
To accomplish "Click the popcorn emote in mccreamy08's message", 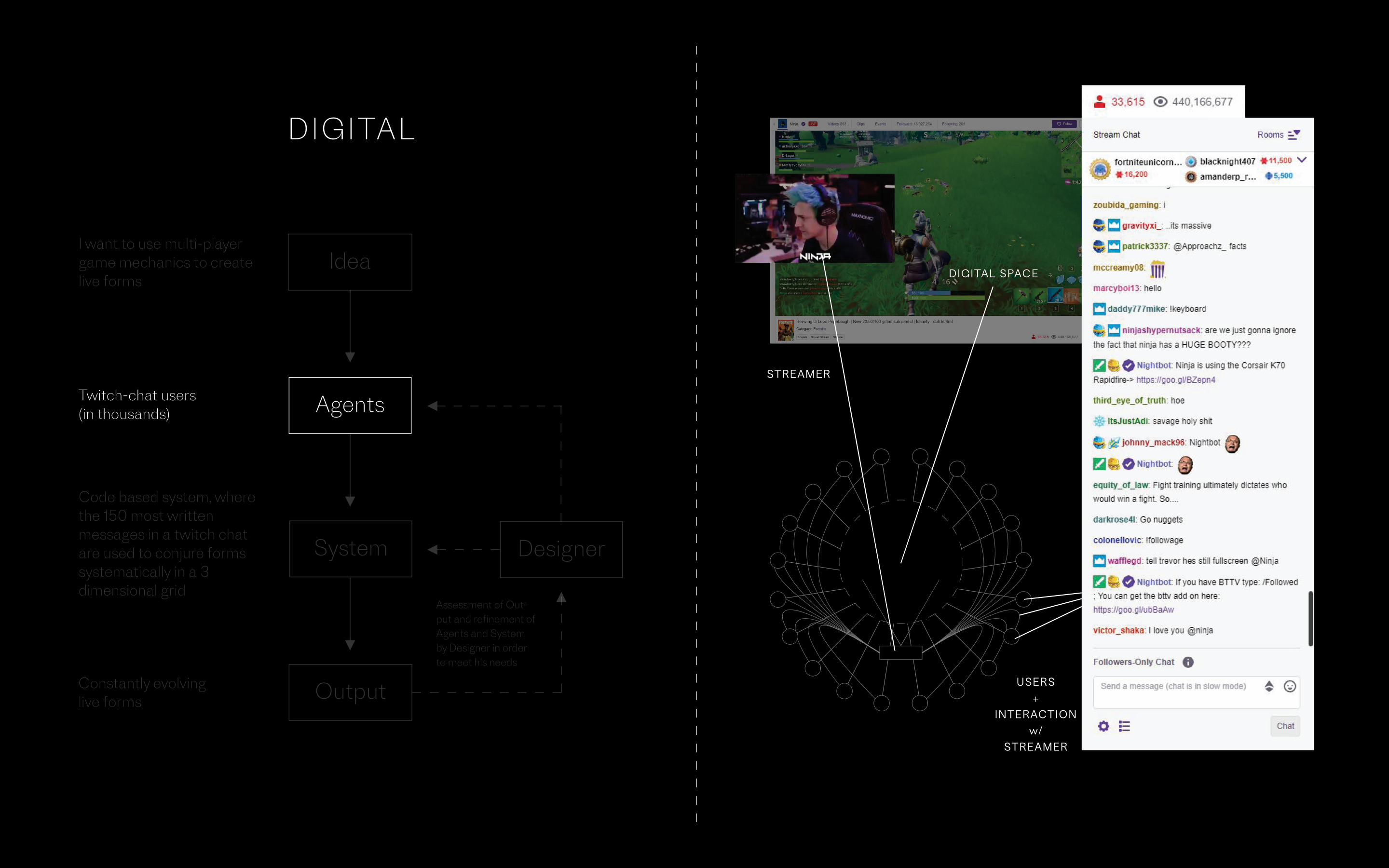I will click(1157, 269).
